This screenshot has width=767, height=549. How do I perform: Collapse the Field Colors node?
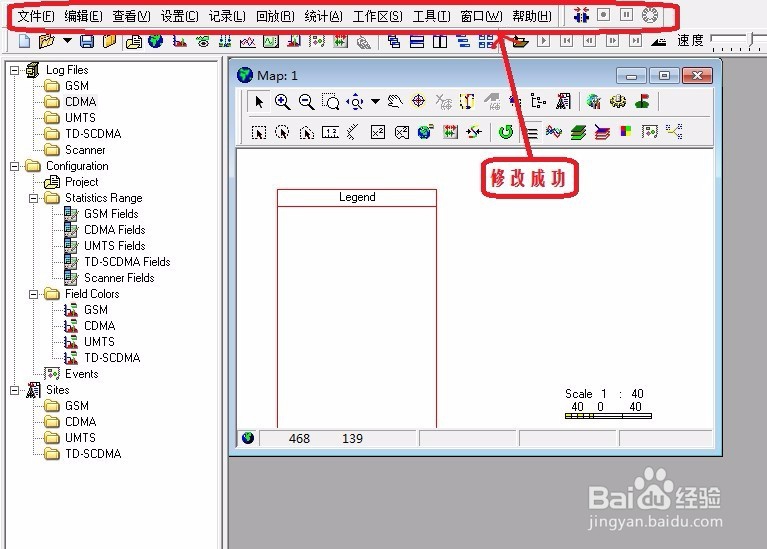33,294
